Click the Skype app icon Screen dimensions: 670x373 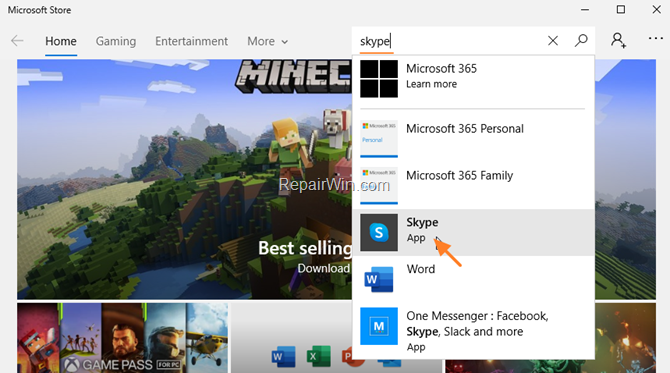tap(379, 232)
